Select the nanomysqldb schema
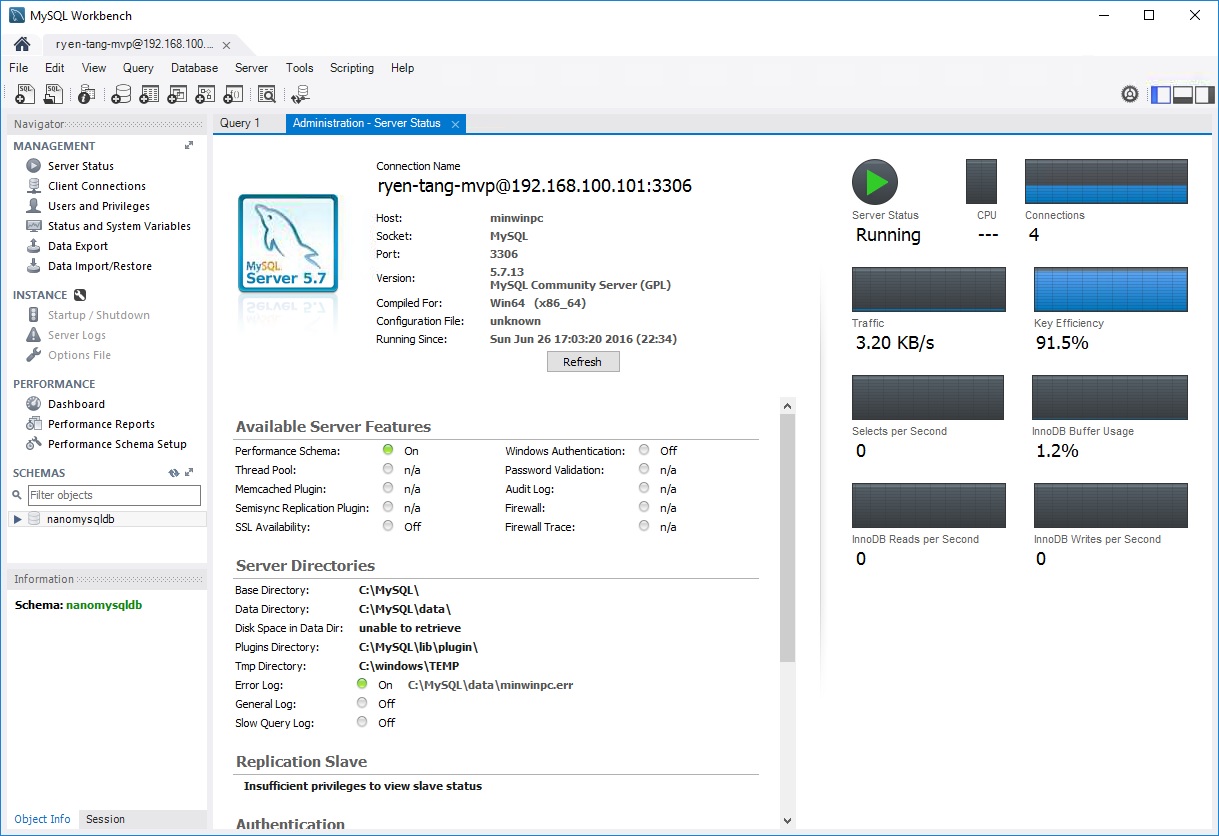 (x=80, y=519)
